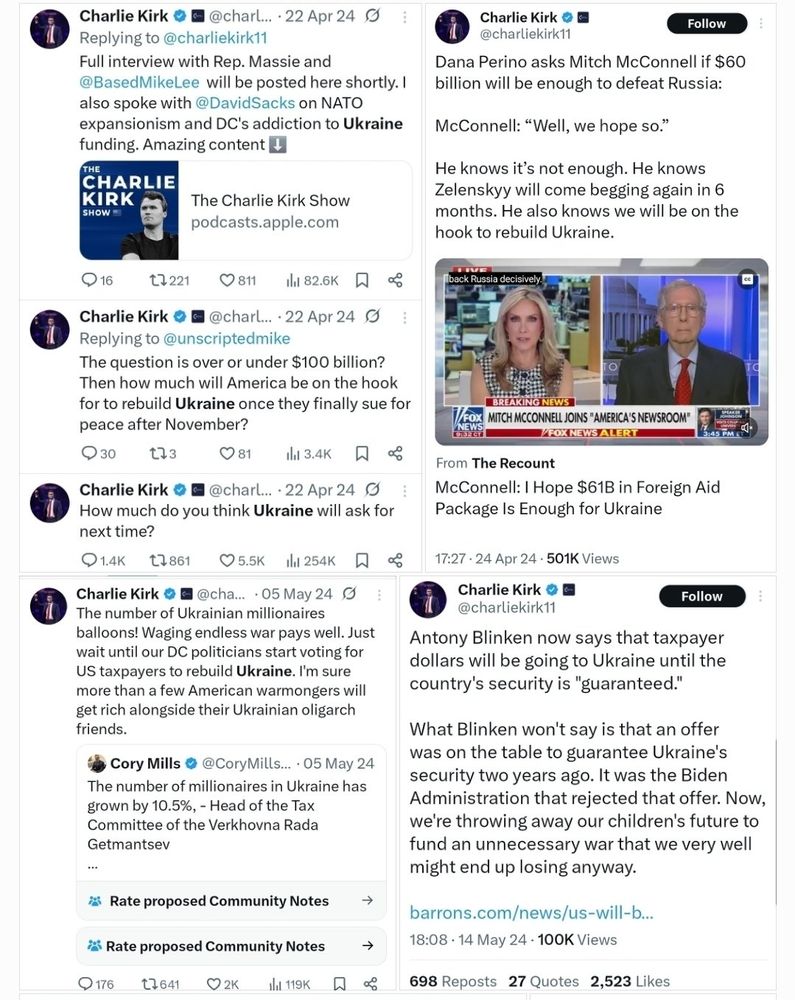
Task: Expand first Rate proposed Community Notes arrow
Action: 367,901
